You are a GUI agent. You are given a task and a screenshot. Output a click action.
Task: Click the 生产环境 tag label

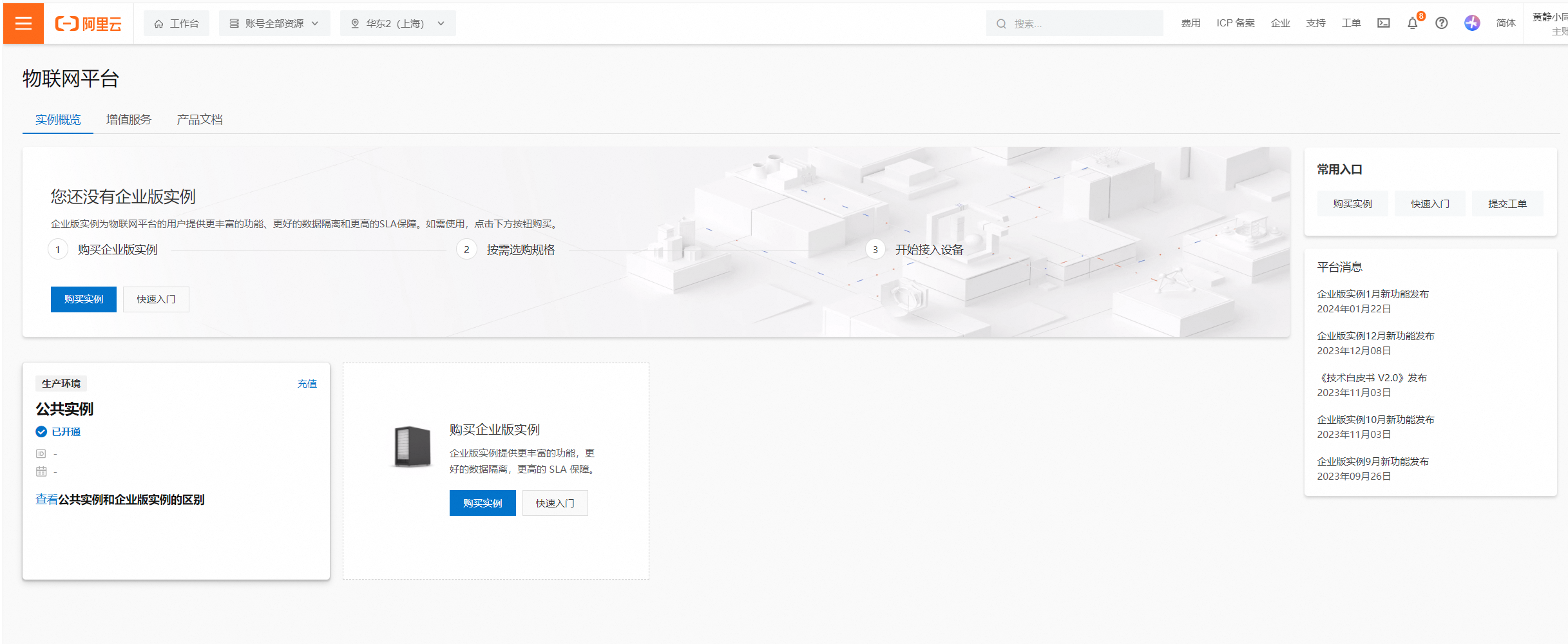tap(61, 384)
